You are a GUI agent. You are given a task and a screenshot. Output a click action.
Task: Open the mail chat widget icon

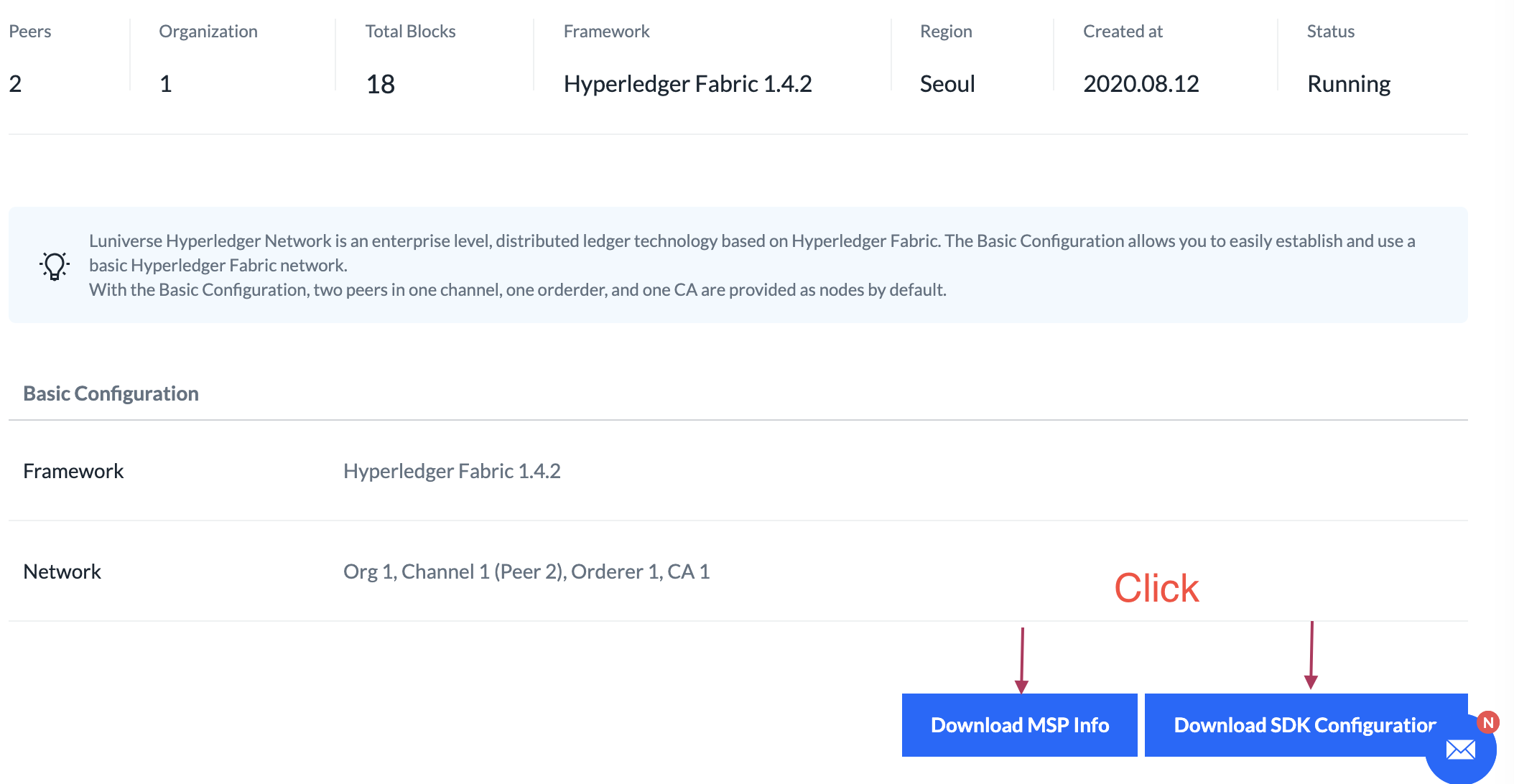tap(1461, 750)
